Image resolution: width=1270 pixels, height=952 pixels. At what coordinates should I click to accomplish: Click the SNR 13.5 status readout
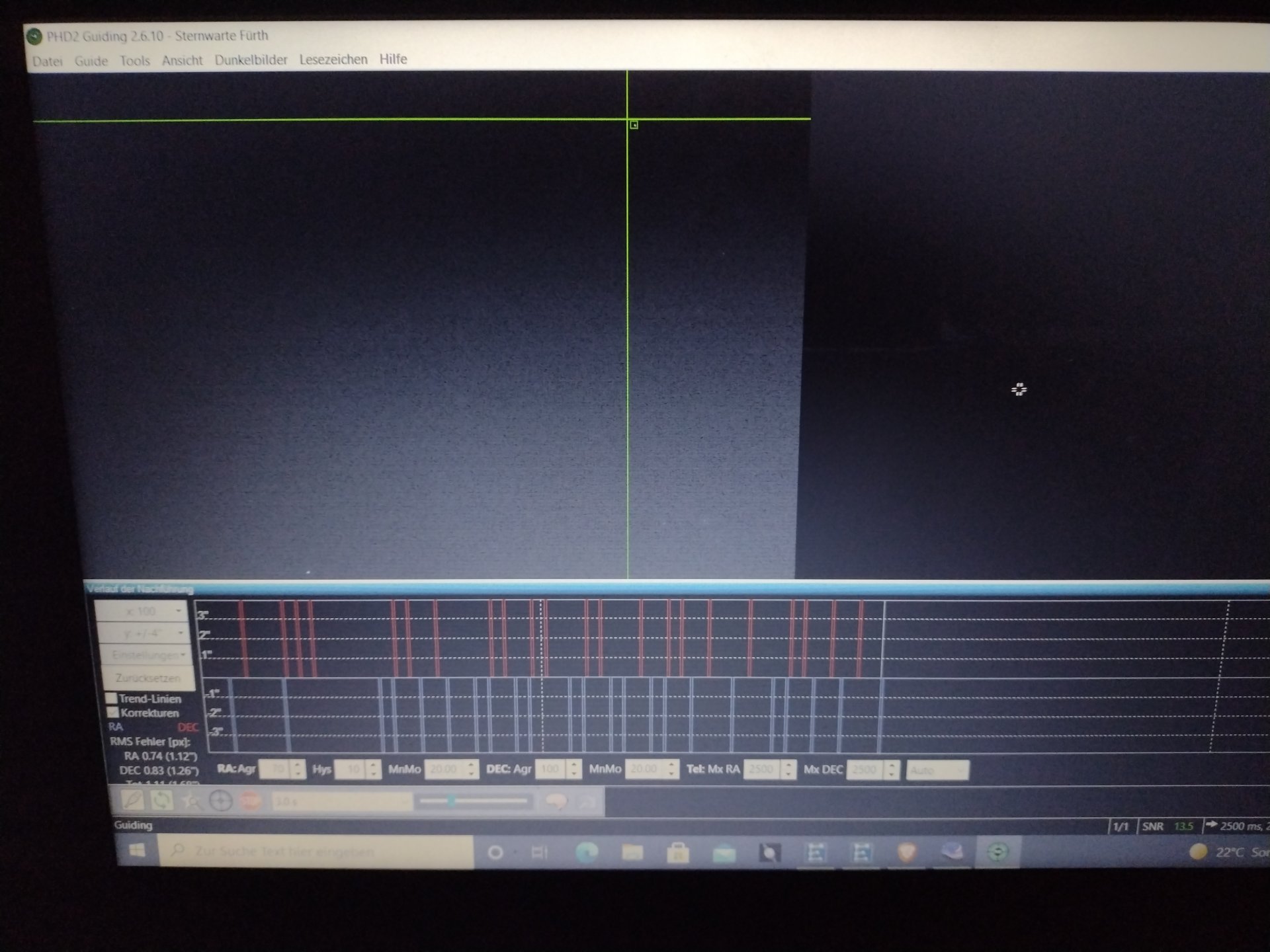1168,826
